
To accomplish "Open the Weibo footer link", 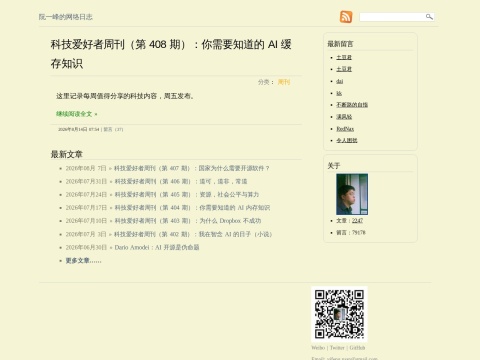I will click(318, 348).
